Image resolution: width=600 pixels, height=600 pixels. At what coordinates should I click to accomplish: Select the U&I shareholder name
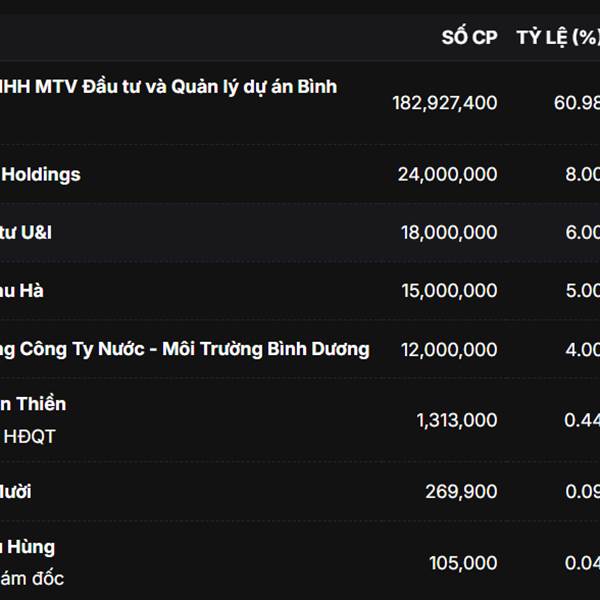(27, 233)
